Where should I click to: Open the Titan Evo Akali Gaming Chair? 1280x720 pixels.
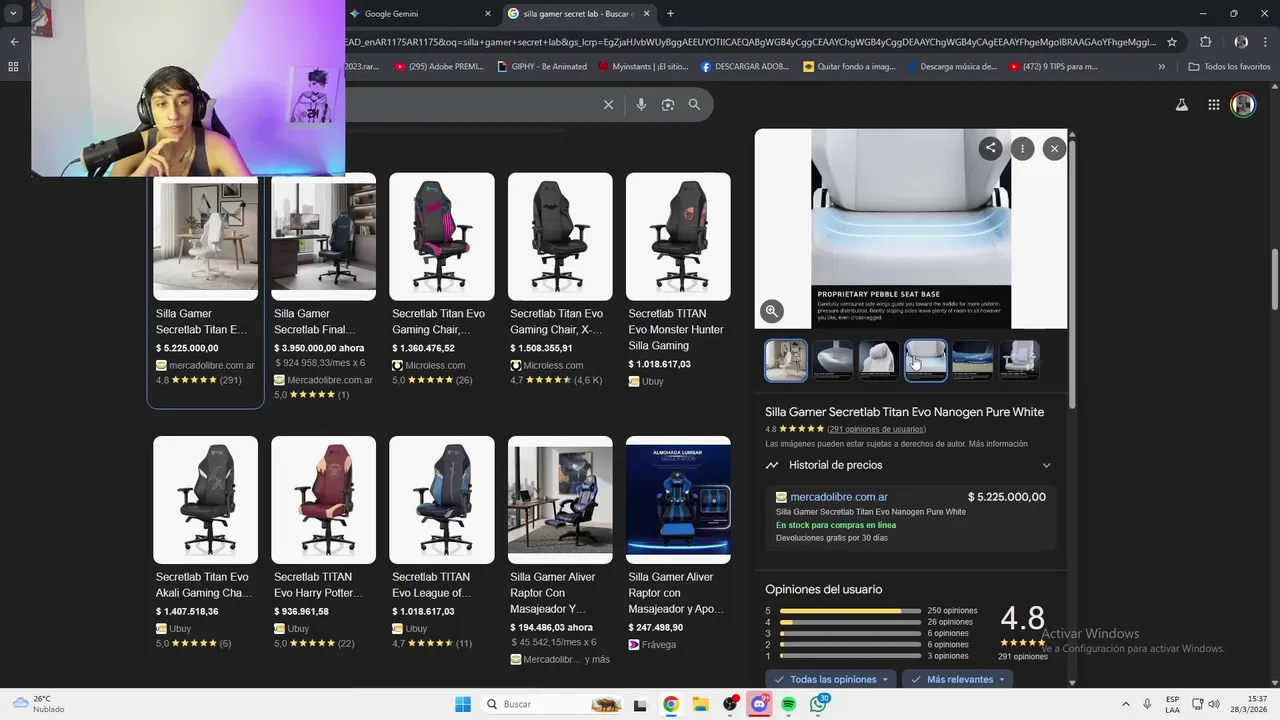205,543
